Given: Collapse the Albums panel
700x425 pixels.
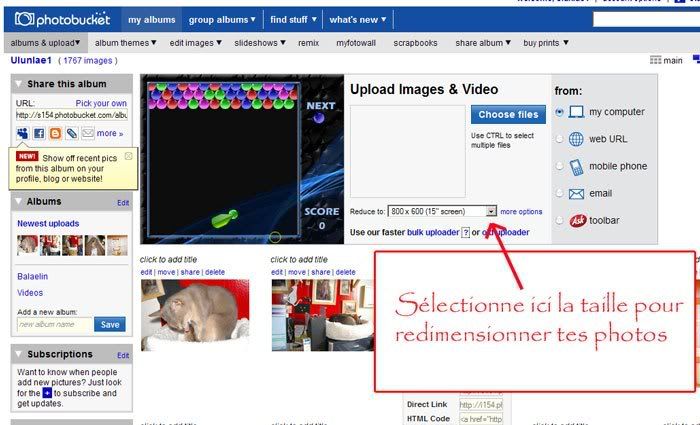Looking at the screenshot, I should [x=18, y=201].
